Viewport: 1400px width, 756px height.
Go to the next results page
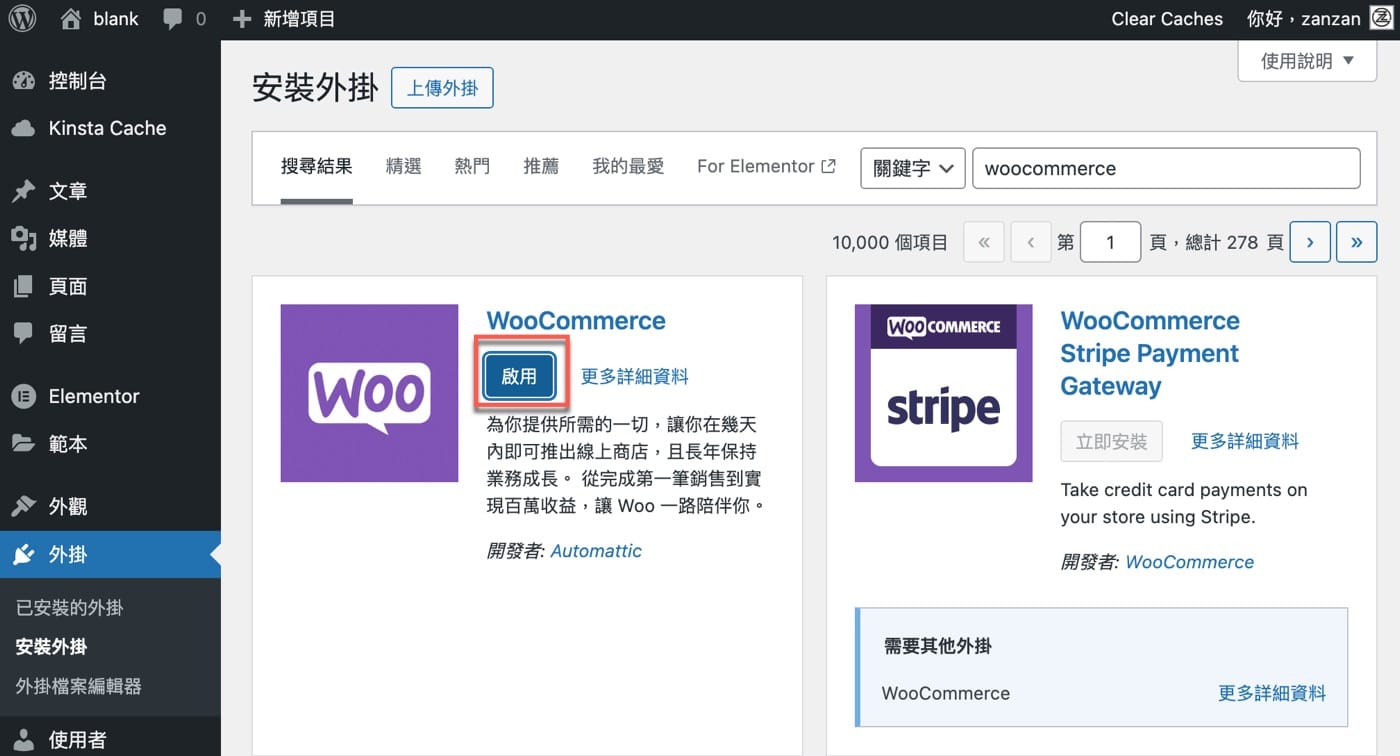pyautogui.click(x=1310, y=242)
